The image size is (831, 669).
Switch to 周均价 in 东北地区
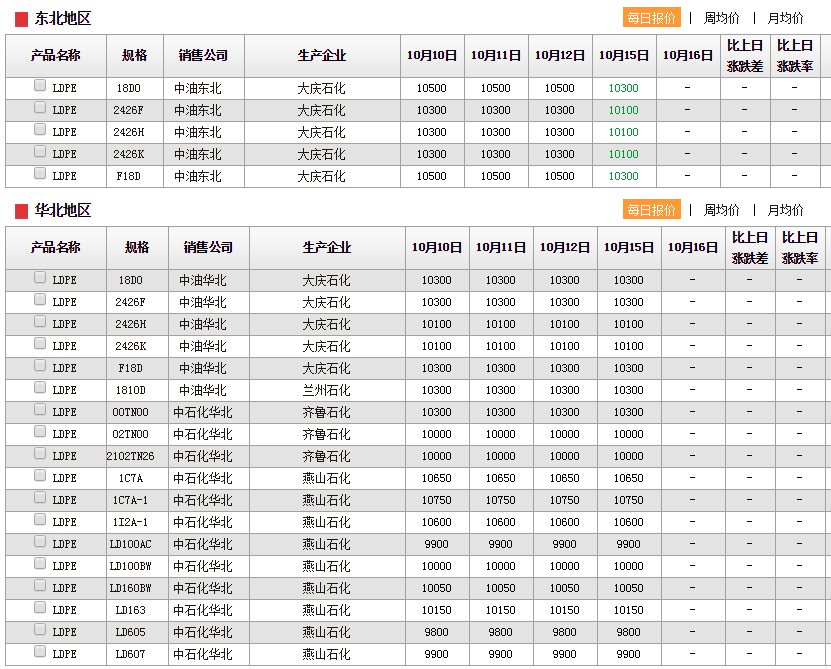click(721, 18)
